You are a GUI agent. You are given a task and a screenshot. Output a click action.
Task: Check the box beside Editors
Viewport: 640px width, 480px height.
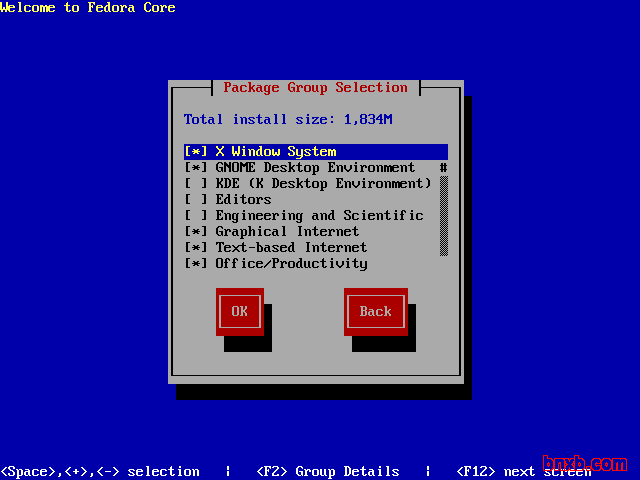pyautogui.click(x=196, y=200)
